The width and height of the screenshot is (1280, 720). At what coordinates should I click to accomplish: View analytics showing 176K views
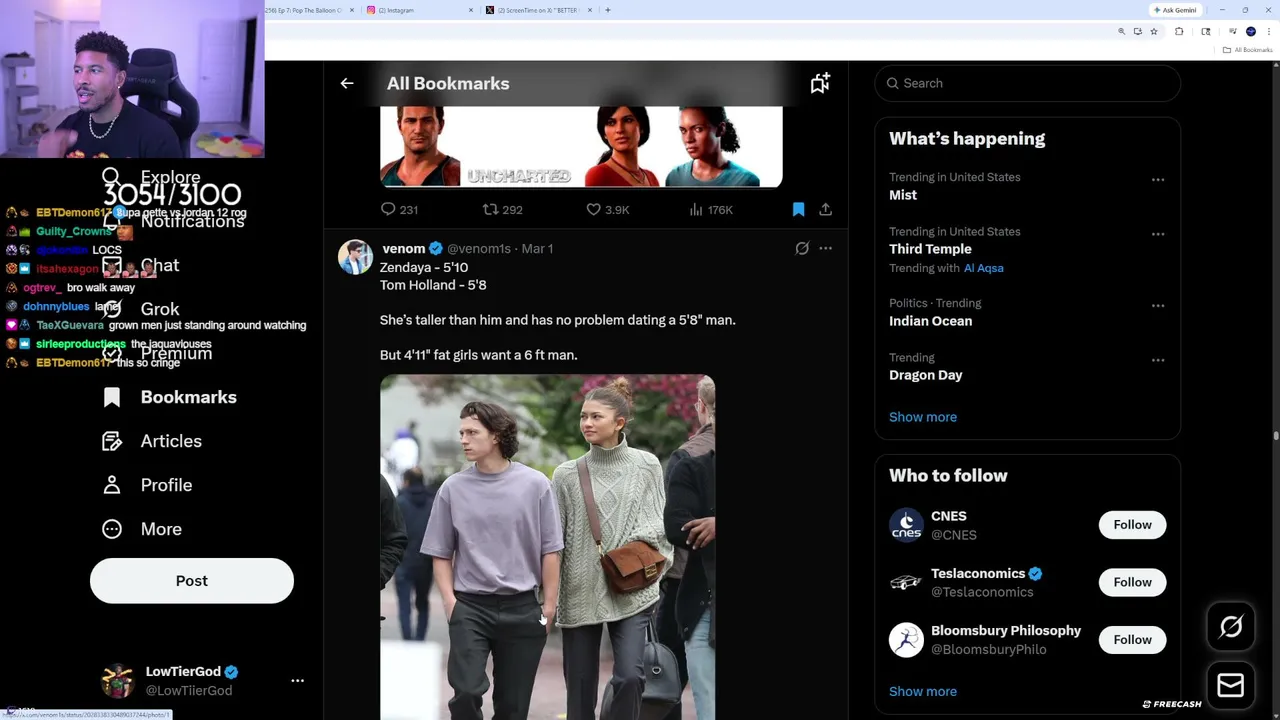711,209
